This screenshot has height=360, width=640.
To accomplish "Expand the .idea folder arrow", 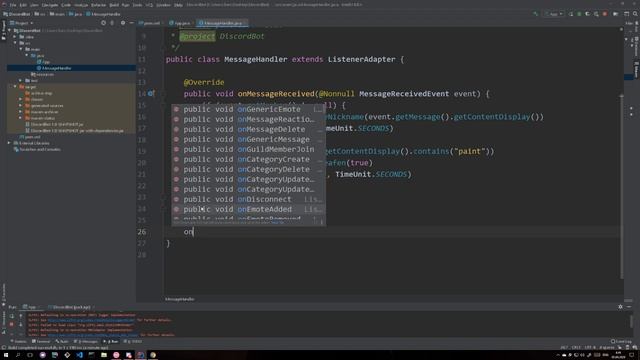I will [15, 37].
